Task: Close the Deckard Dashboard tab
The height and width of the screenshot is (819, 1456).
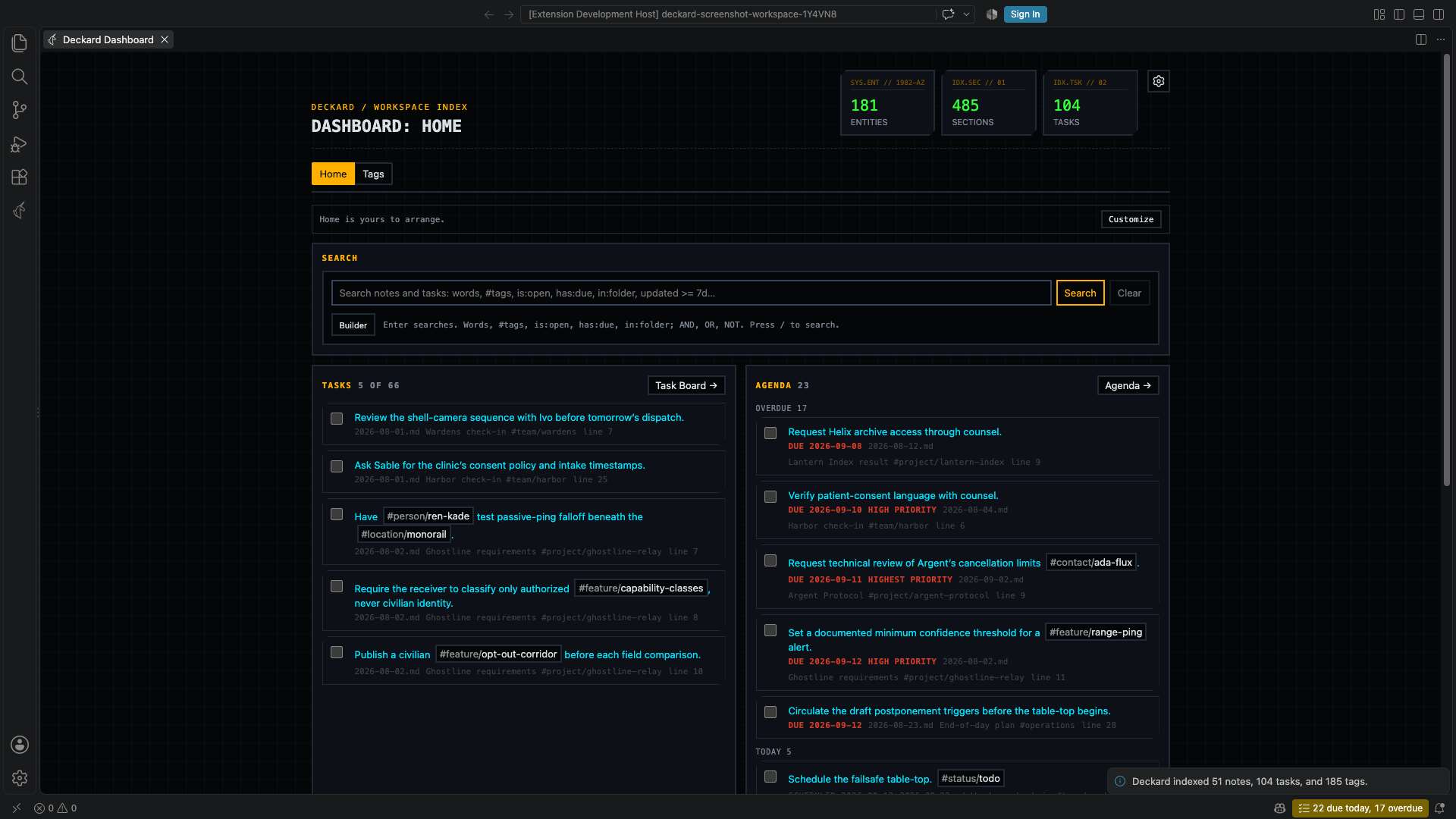Action: tap(165, 39)
